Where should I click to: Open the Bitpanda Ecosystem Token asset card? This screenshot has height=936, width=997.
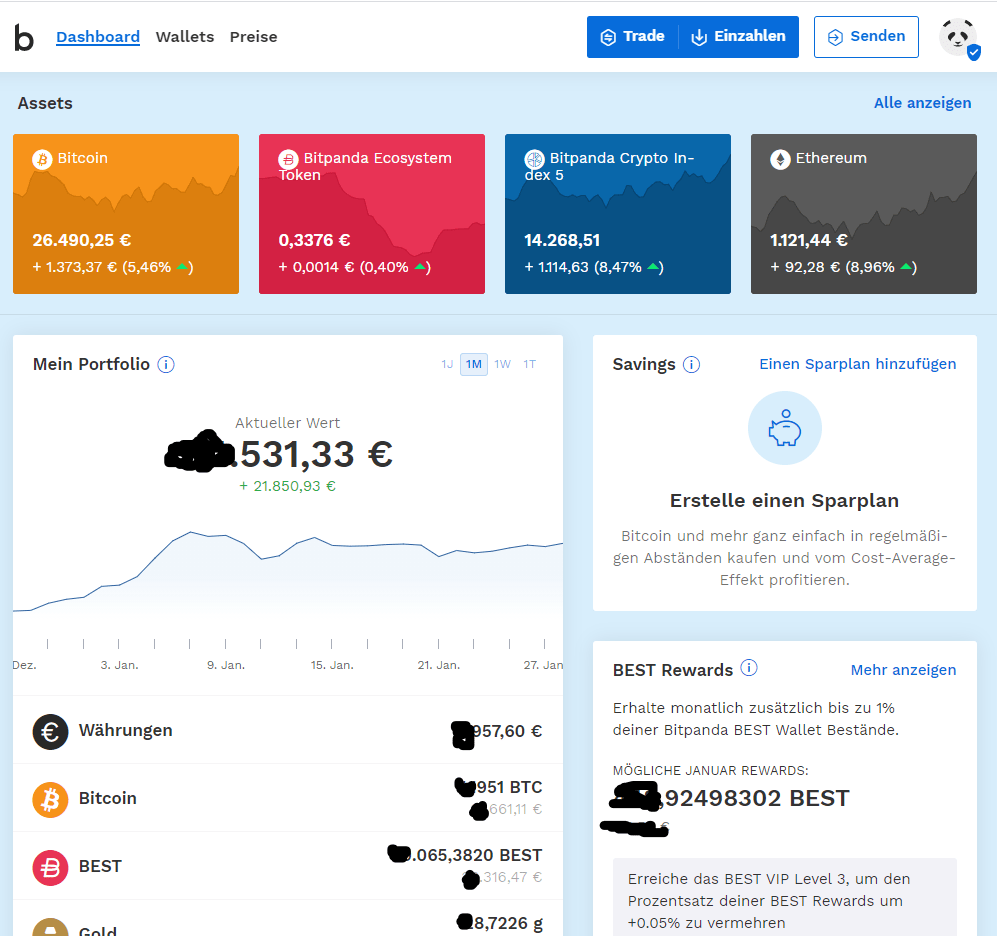pos(372,214)
